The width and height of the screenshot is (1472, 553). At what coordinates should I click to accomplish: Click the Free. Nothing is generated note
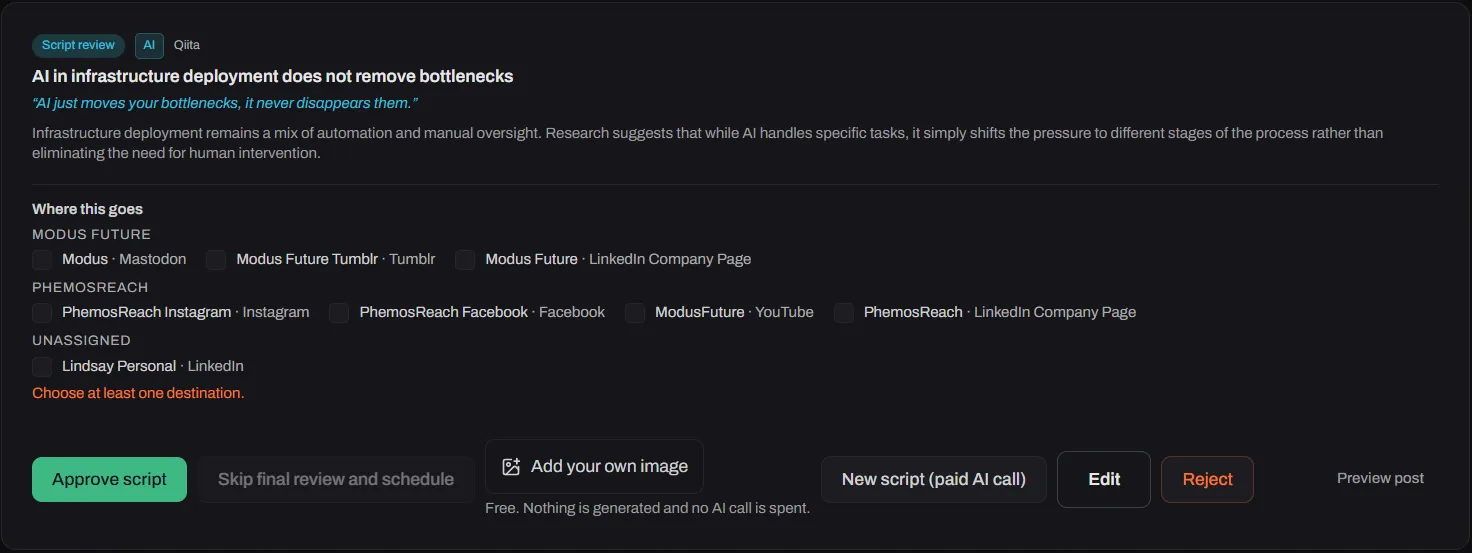(647, 508)
